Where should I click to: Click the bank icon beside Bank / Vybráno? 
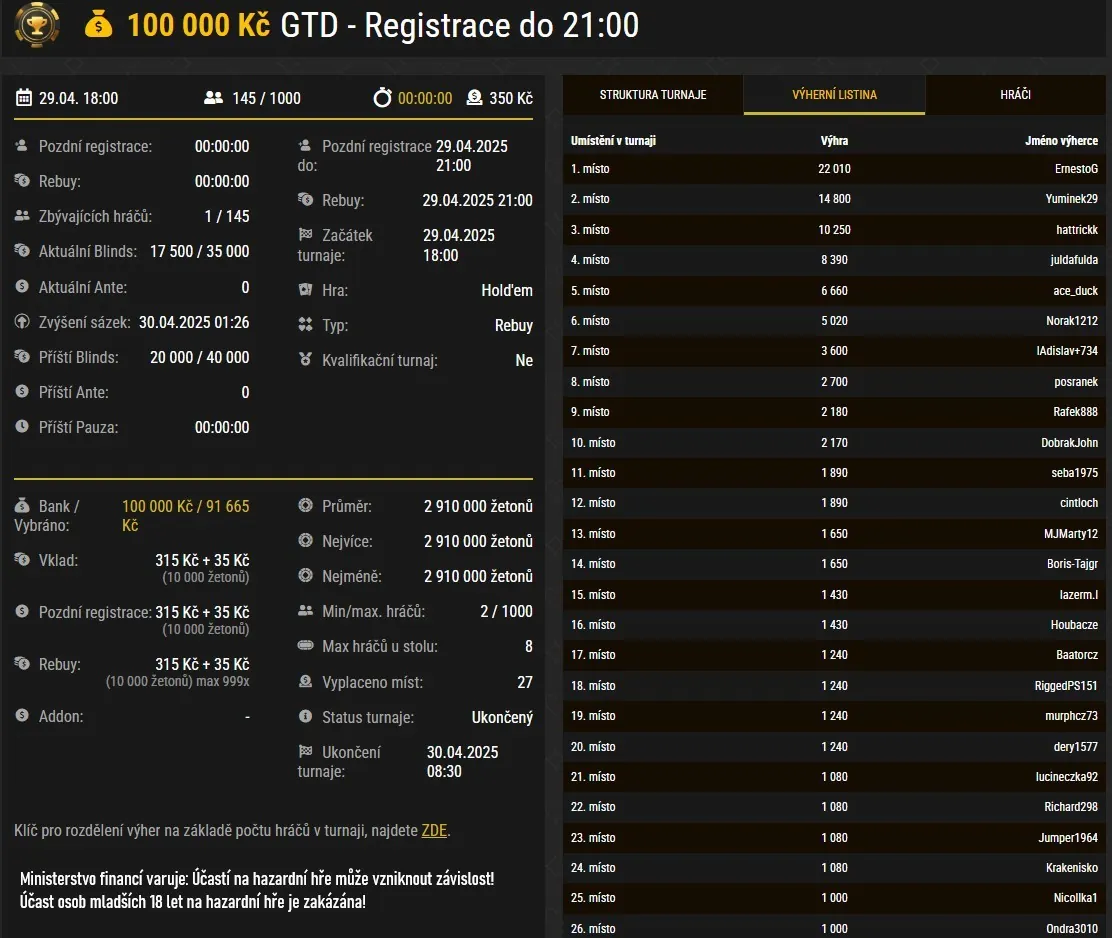(x=21, y=507)
